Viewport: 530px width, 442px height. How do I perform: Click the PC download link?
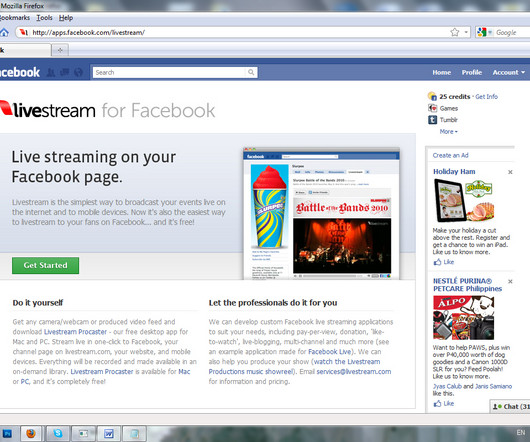click(x=25, y=382)
